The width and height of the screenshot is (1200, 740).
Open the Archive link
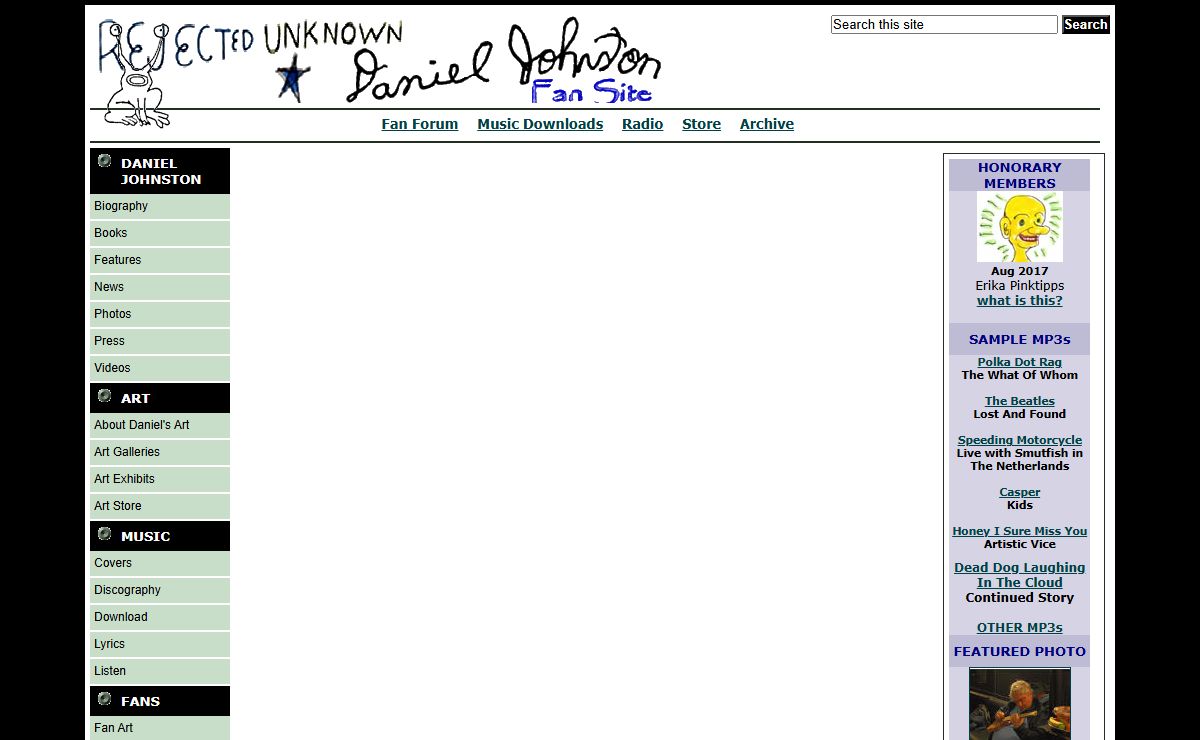(767, 124)
